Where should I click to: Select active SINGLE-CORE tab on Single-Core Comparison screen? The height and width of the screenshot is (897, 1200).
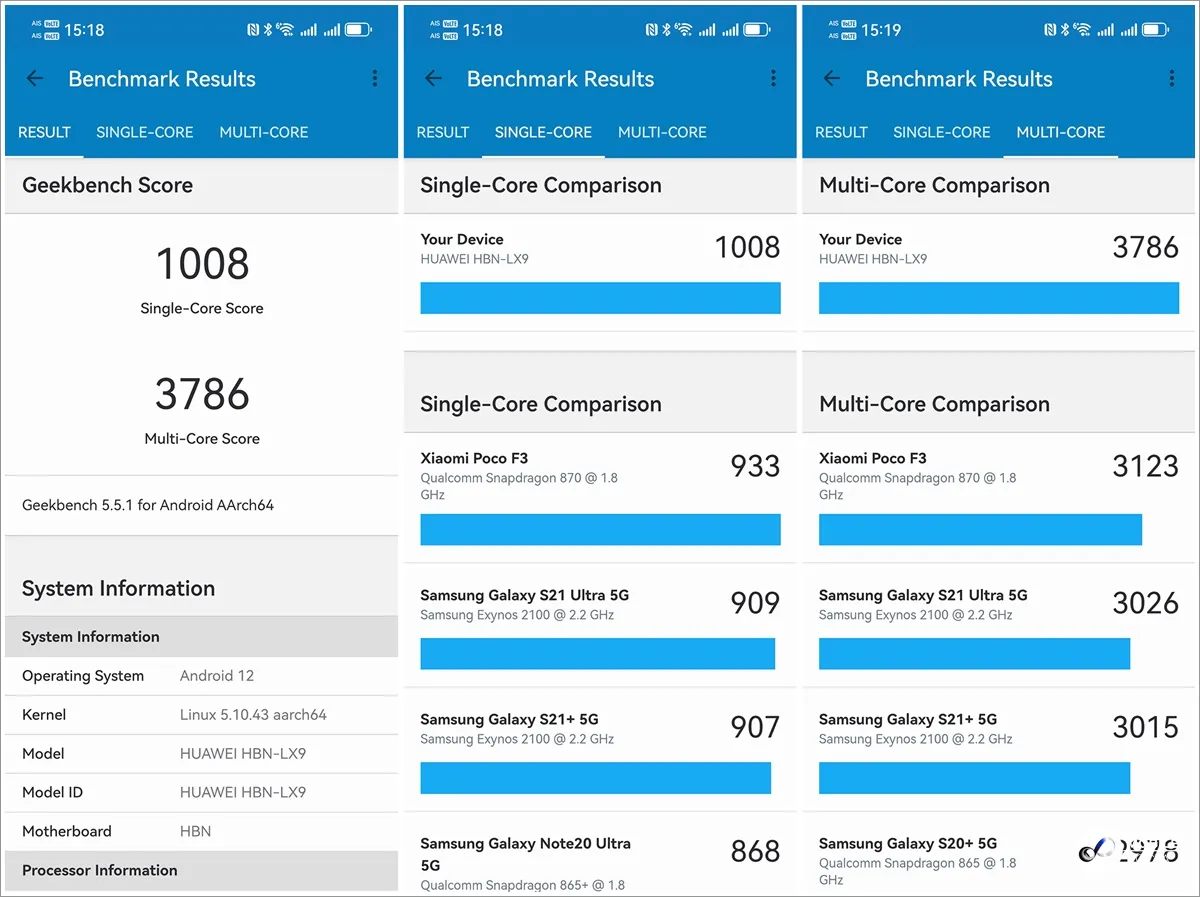pyautogui.click(x=543, y=132)
